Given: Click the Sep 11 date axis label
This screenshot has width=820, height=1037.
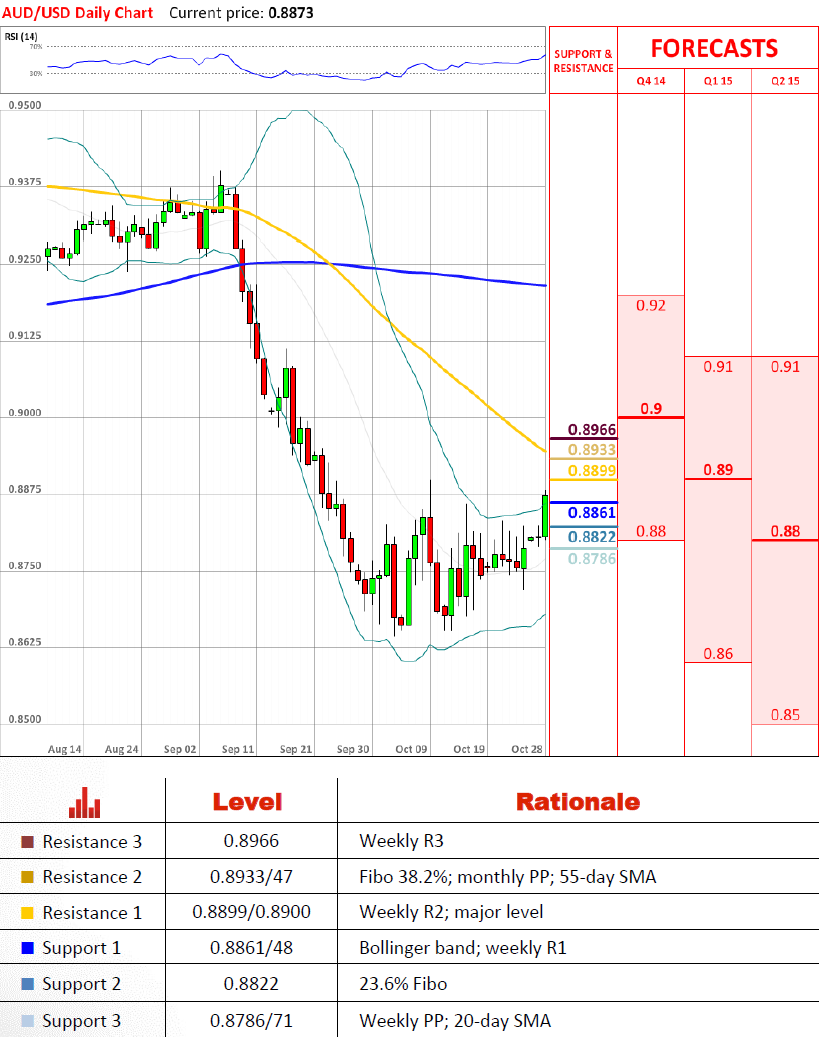Looking at the screenshot, I should point(238,749).
